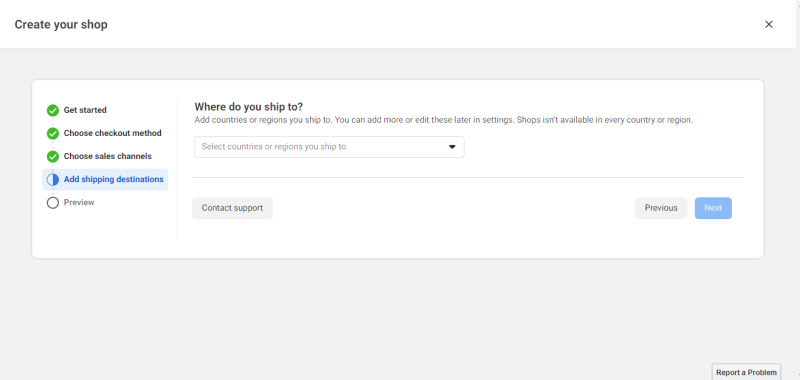800x380 pixels.
Task: Go to the Get started step
Action: pyautogui.click(x=85, y=110)
